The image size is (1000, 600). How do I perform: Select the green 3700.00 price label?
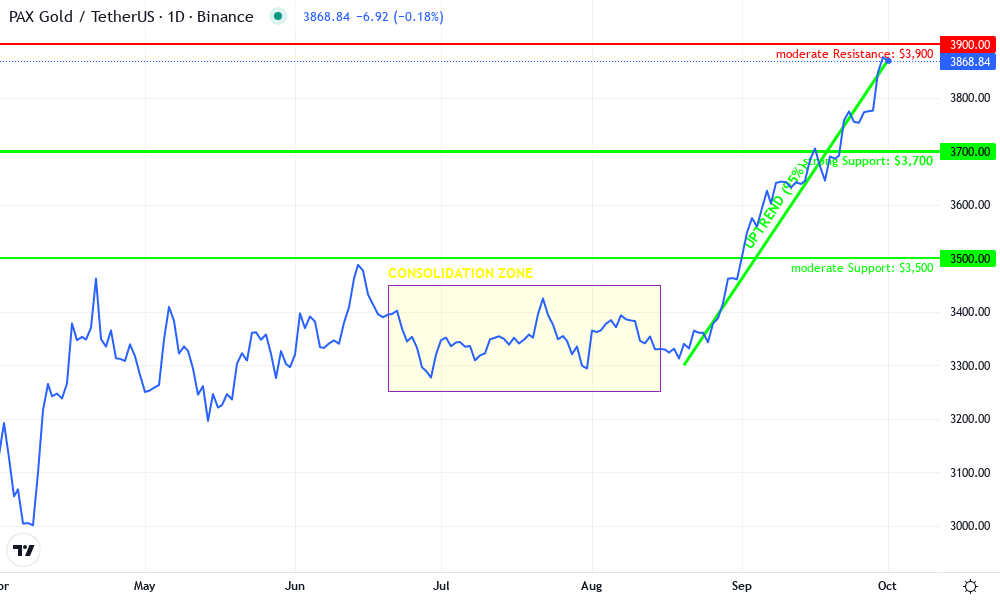tap(968, 152)
